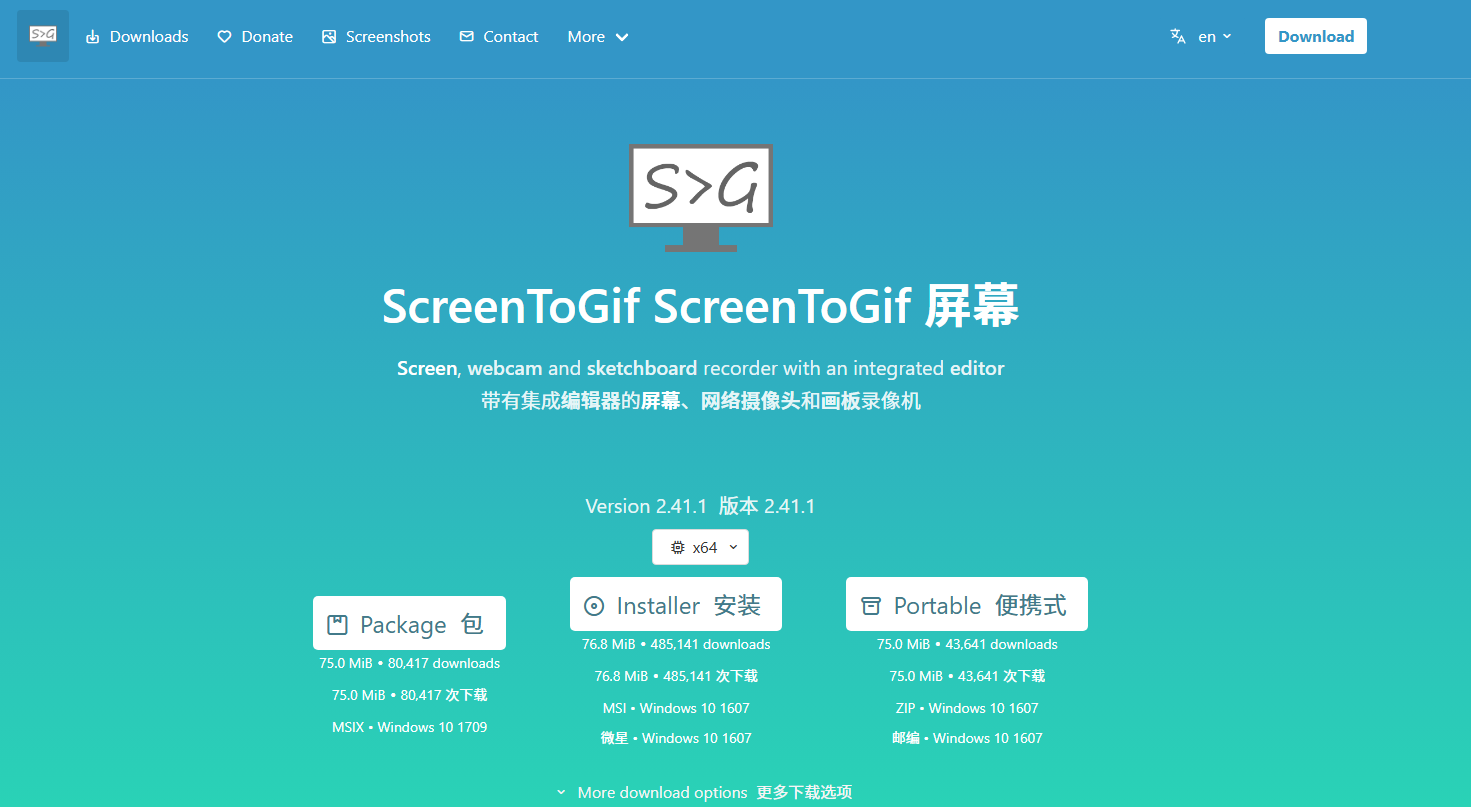Click the package icon on Package button
The image size is (1471, 807).
click(337, 625)
